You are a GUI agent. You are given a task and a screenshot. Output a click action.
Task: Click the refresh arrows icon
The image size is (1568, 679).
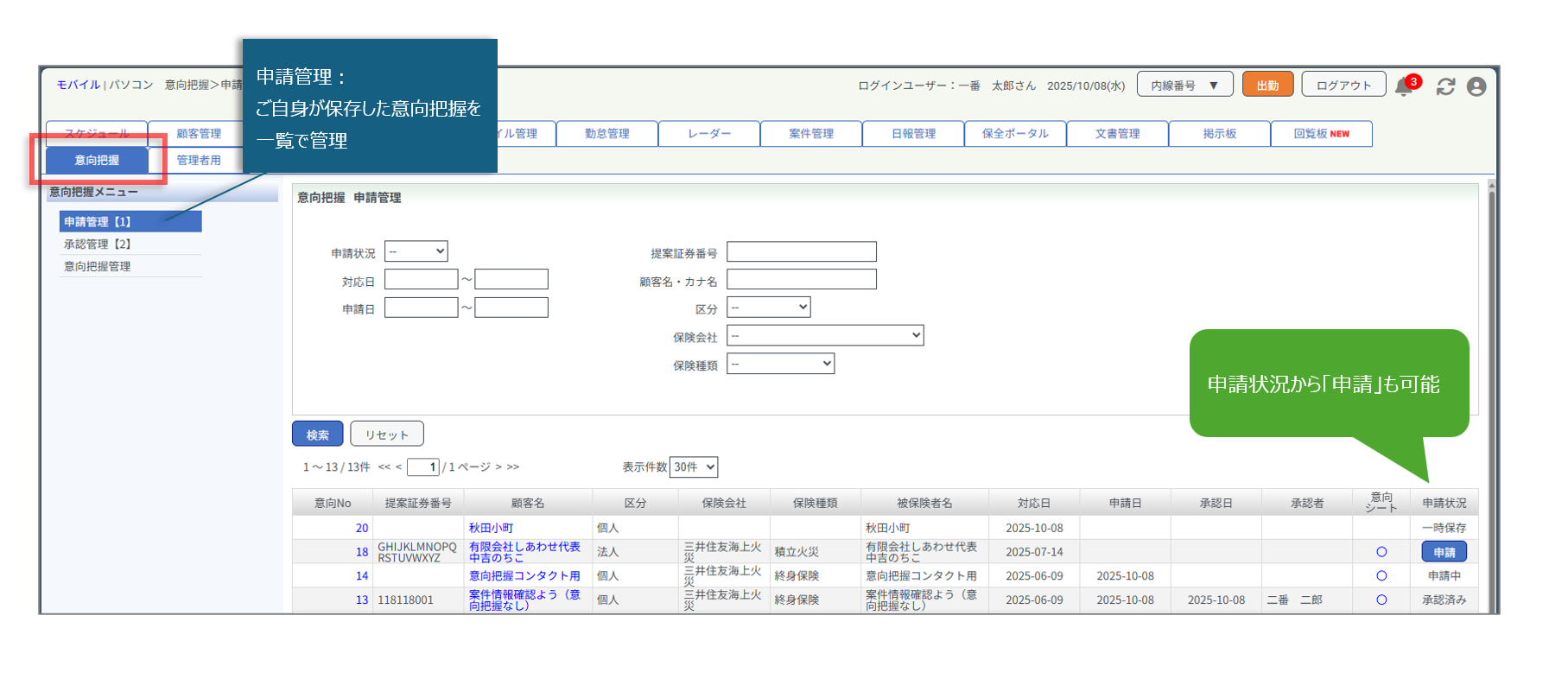pyautogui.click(x=1445, y=86)
